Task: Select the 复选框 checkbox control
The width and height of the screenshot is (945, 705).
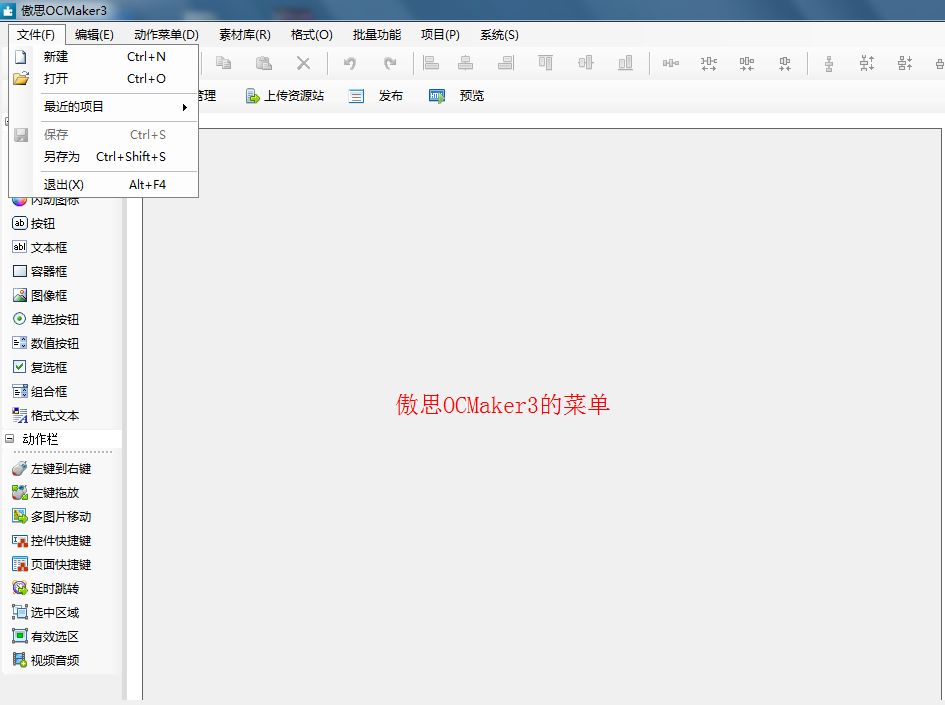Action: [x=40, y=368]
